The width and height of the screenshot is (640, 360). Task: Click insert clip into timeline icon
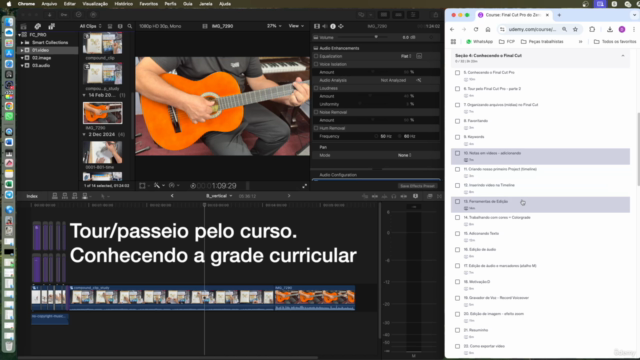pyautogui.click(x=64, y=196)
